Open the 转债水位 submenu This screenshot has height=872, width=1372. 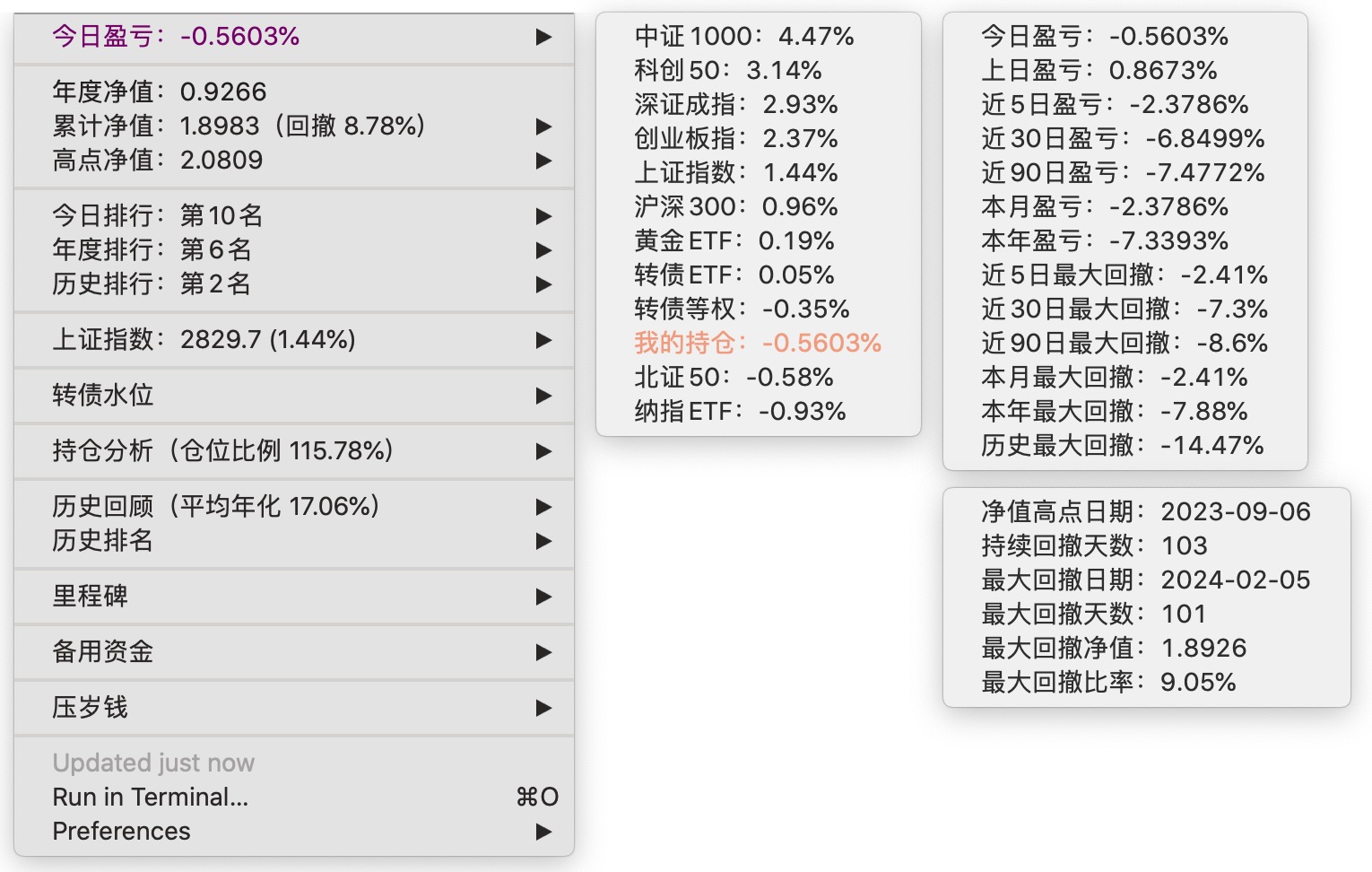[x=103, y=396]
